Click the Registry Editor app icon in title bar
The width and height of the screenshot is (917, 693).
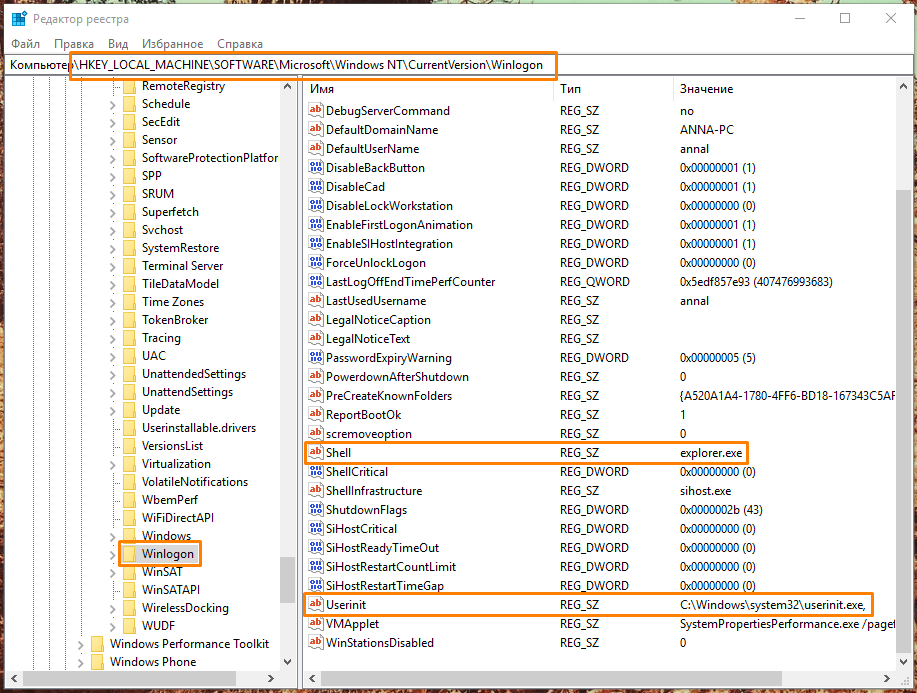click(x=19, y=19)
